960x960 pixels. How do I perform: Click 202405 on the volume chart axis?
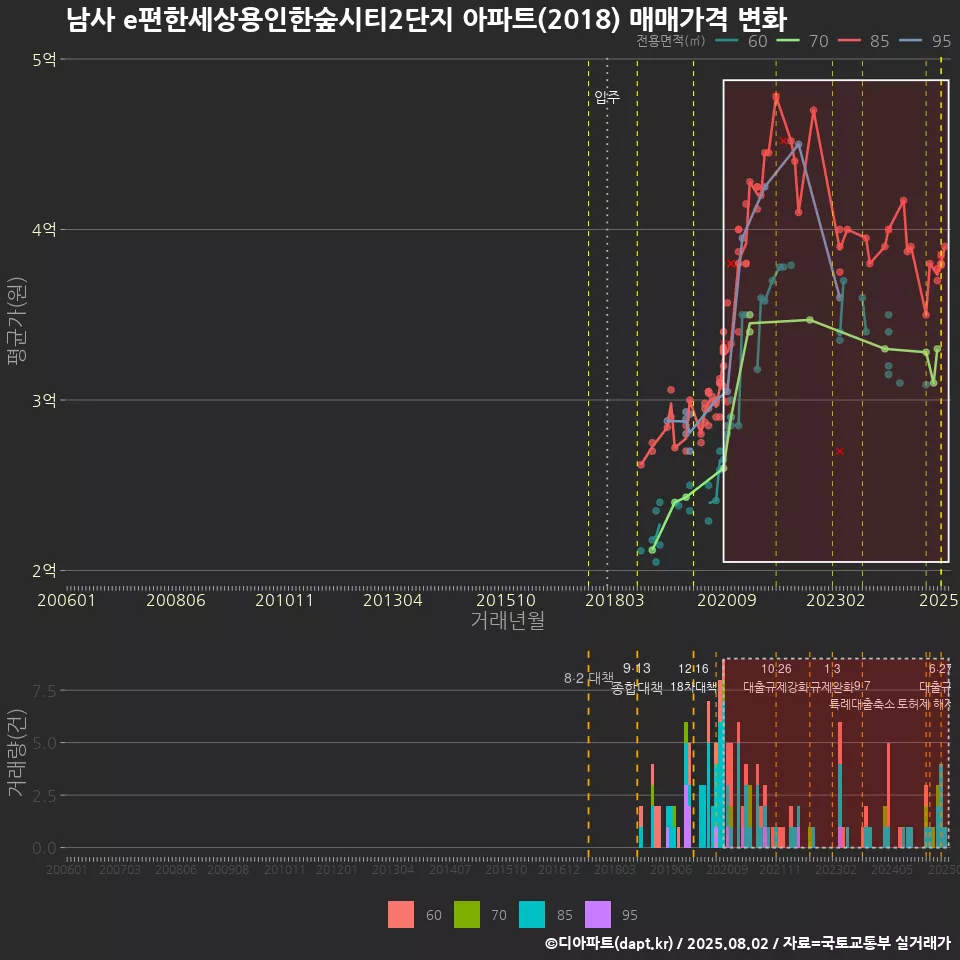point(892,869)
